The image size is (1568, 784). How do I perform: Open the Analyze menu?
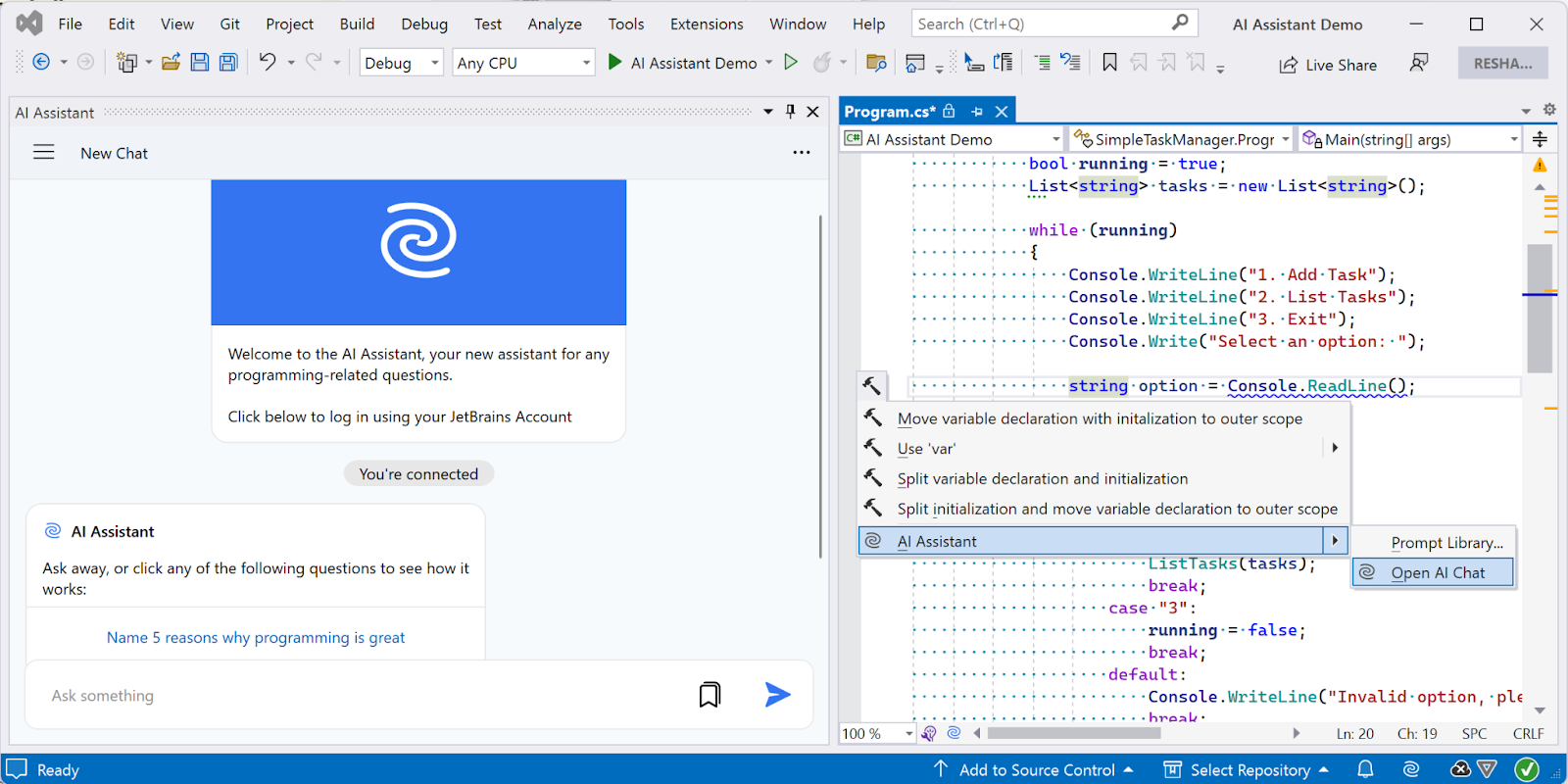coord(555,24)
